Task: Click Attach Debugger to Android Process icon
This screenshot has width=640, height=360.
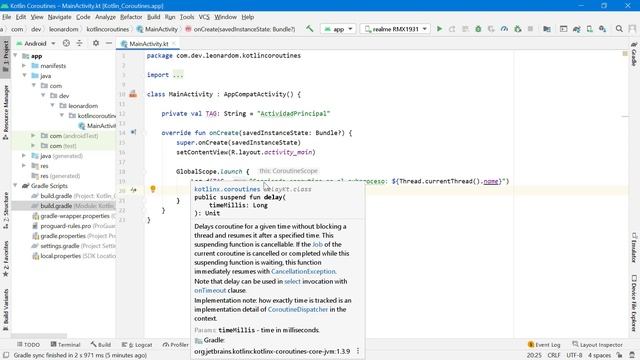Action: pyautogui.click(x=518, y=29)
